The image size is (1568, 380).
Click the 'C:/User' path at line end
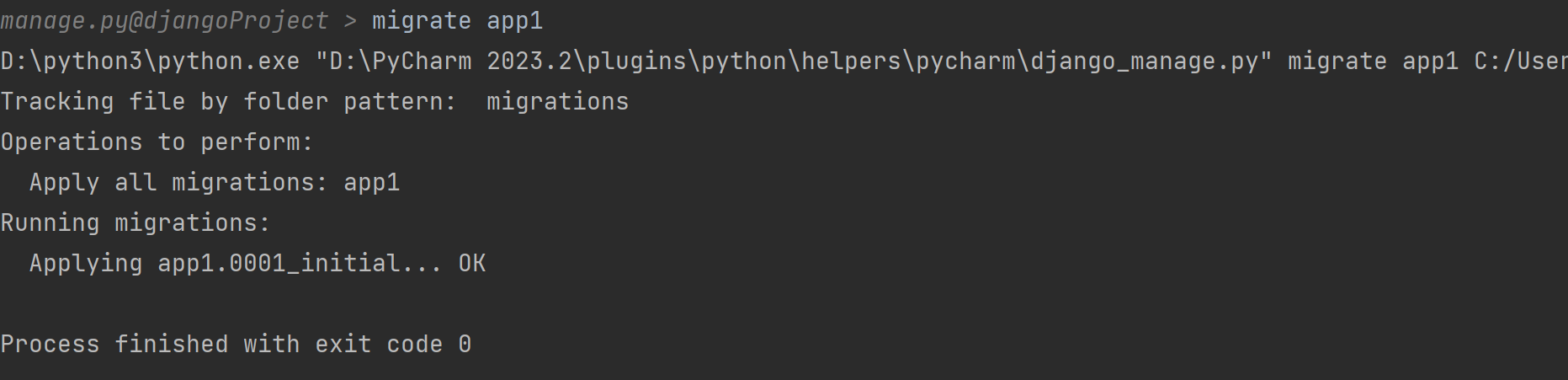[1520, 62]
